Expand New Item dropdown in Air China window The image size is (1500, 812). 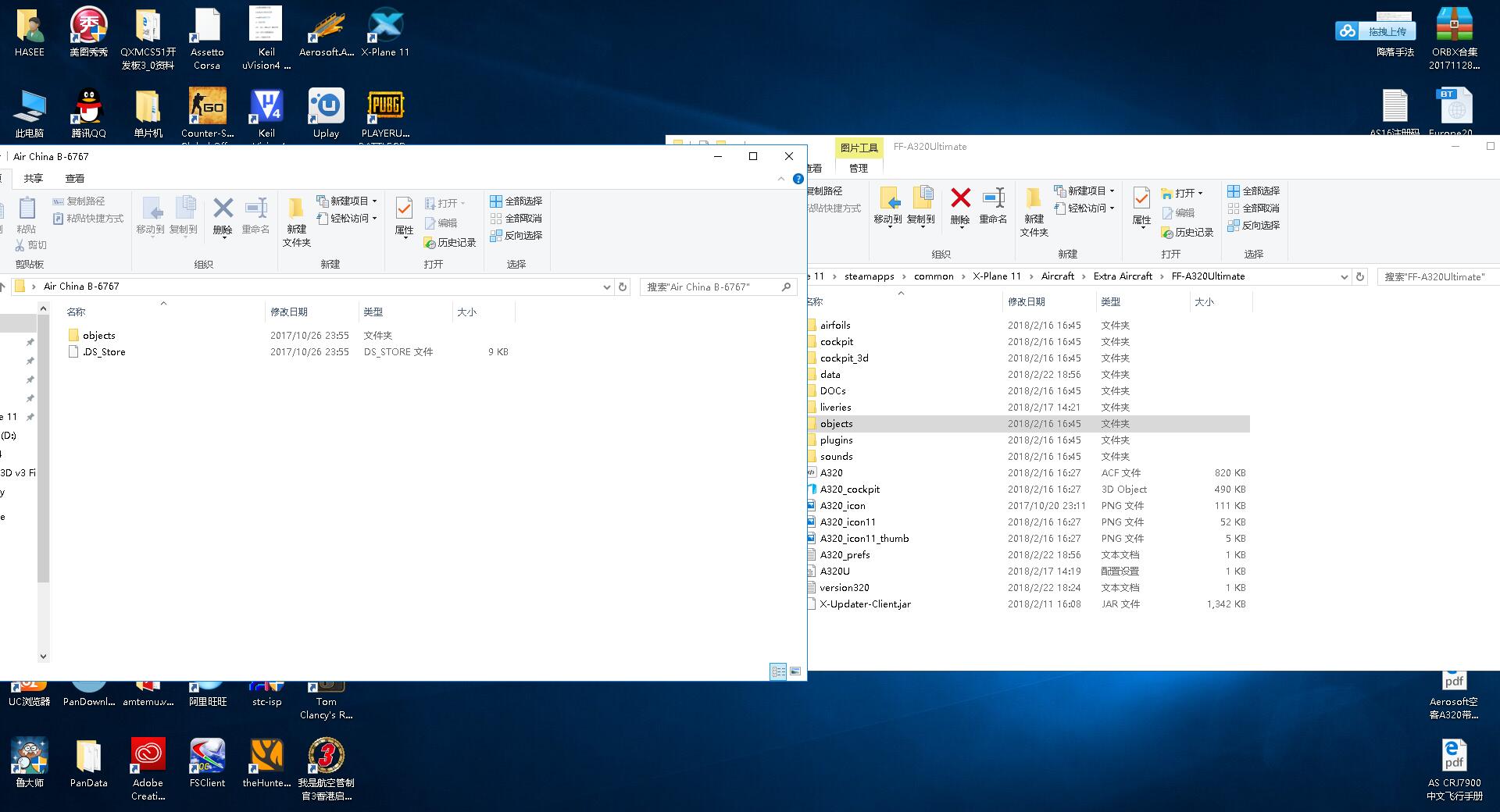pyautogui.click(x=374, y=201)
